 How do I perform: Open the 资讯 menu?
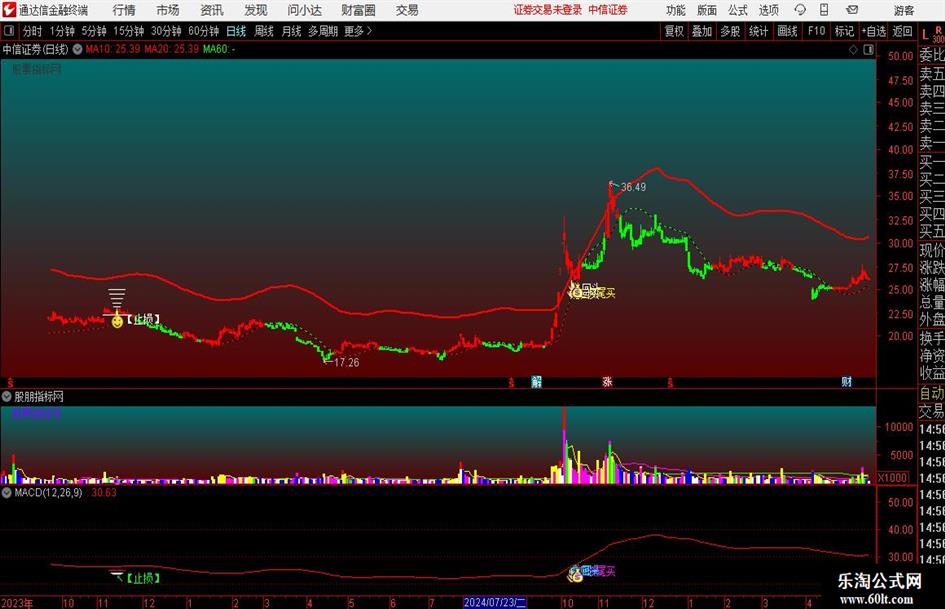coord(212,10)
